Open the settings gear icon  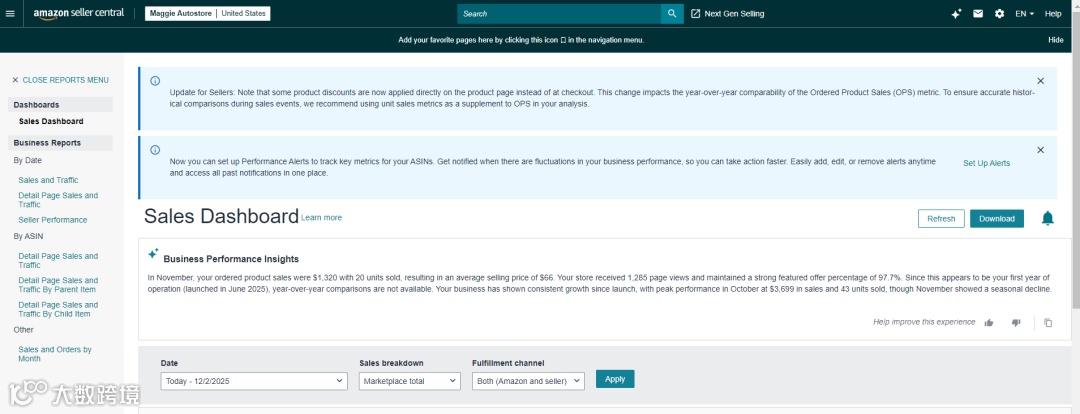[x=999, y=14]
